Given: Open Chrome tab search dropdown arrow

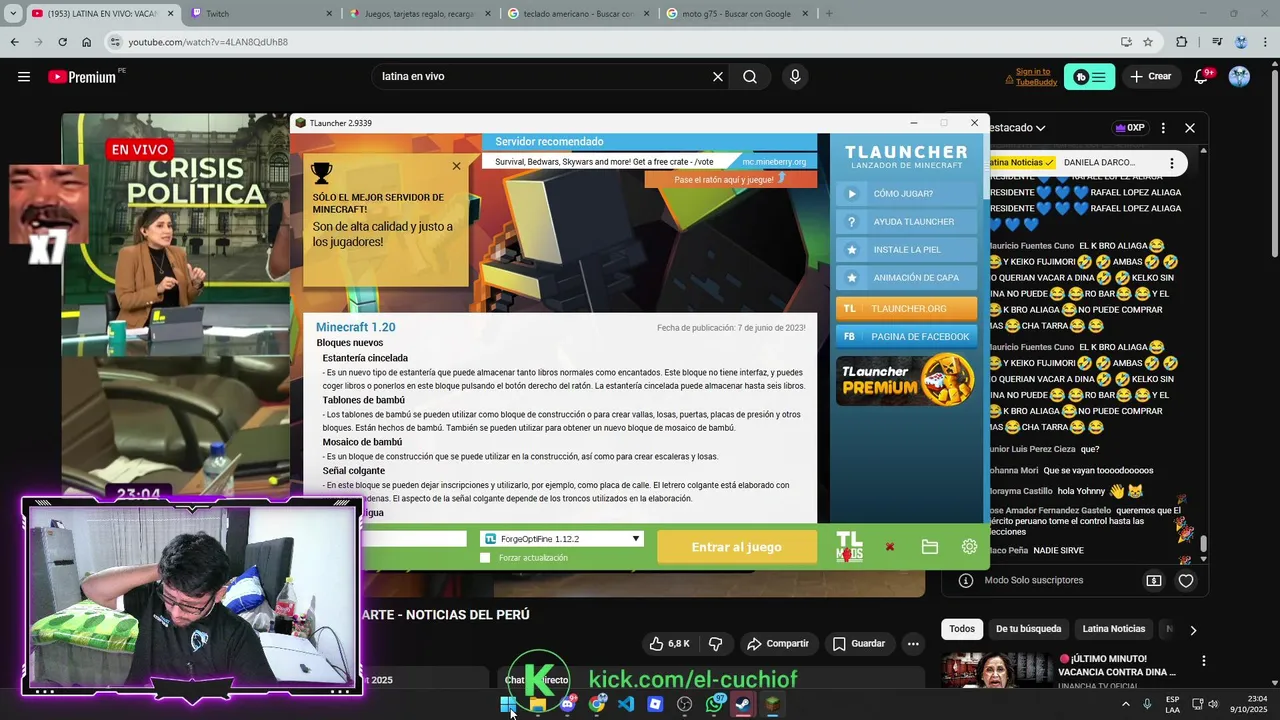Looking at the screenshot, I should tap(13, 14).
